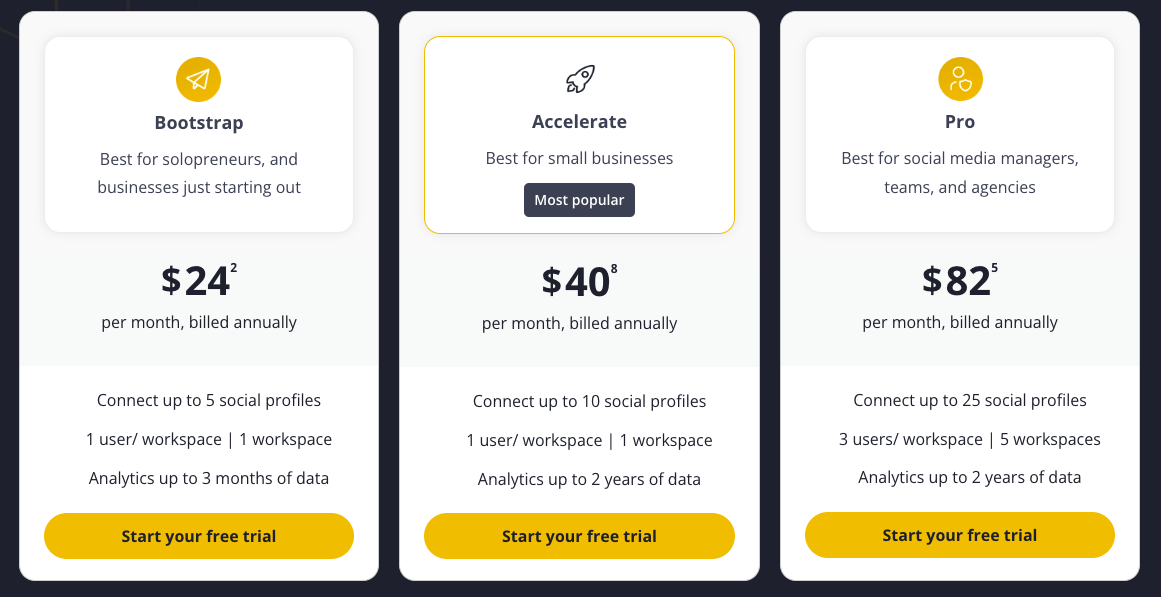The image size is (1161, 597).
Task: Click the $40 Accelerate price
Action: (576, 282)
